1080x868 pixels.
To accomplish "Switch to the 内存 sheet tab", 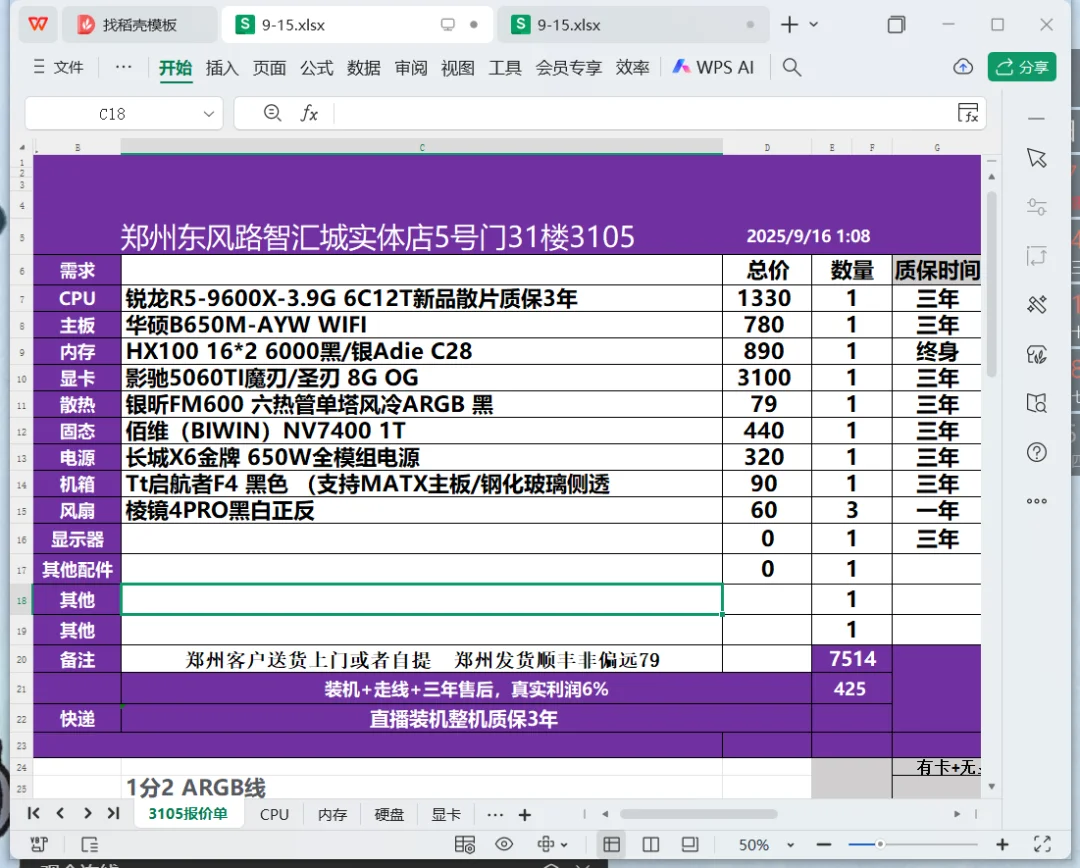I will tap(333, 814).
